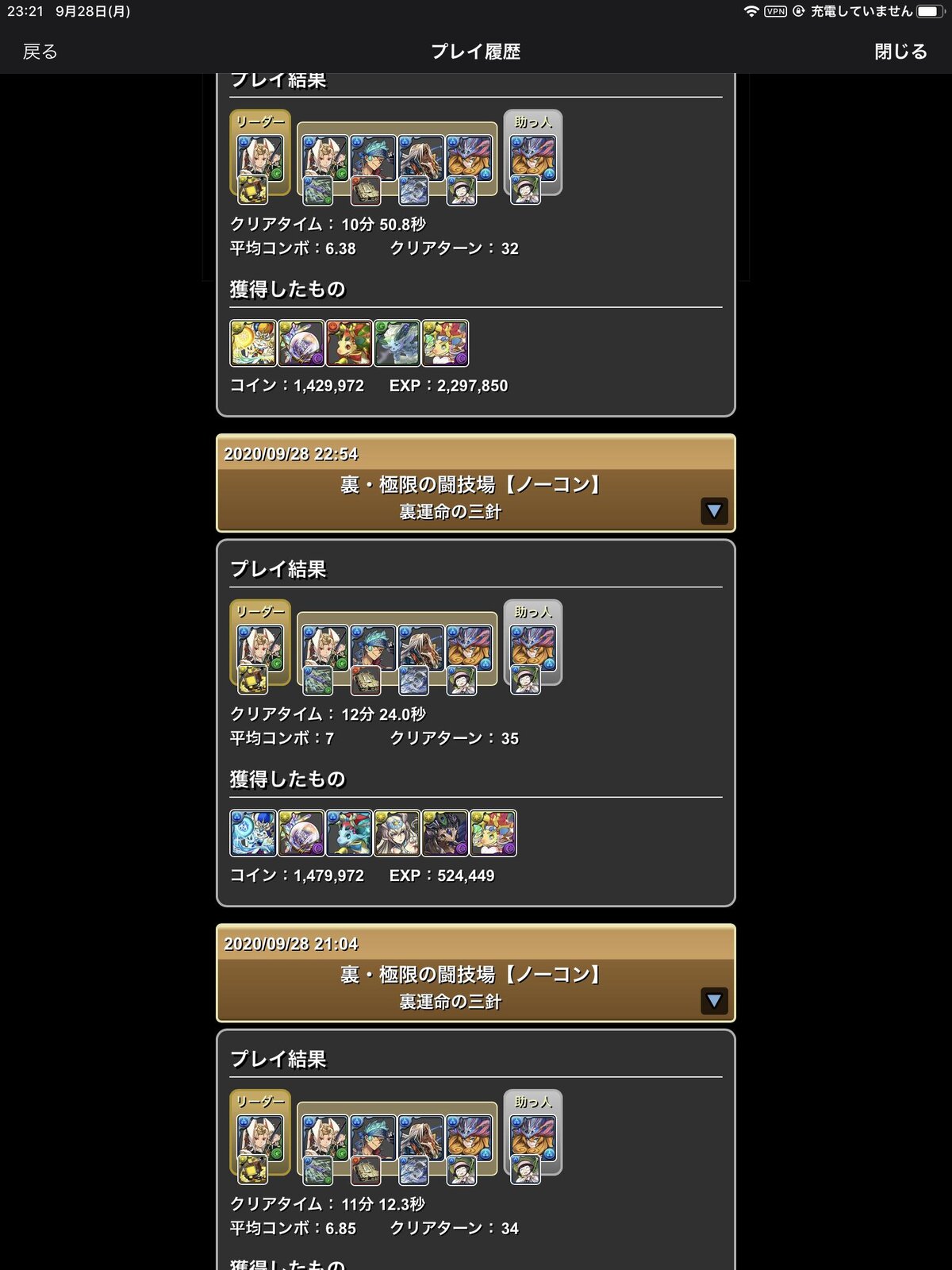Image resolution: width=952 pixels, height=1270 pixels.
Task: Select helper monster in top team
Action: 533,159
